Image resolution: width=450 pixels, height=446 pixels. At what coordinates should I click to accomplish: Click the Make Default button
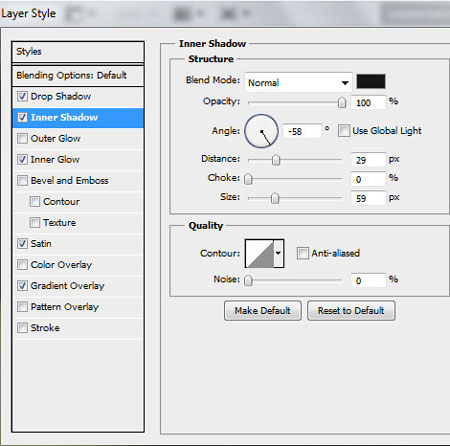[263, 311]
